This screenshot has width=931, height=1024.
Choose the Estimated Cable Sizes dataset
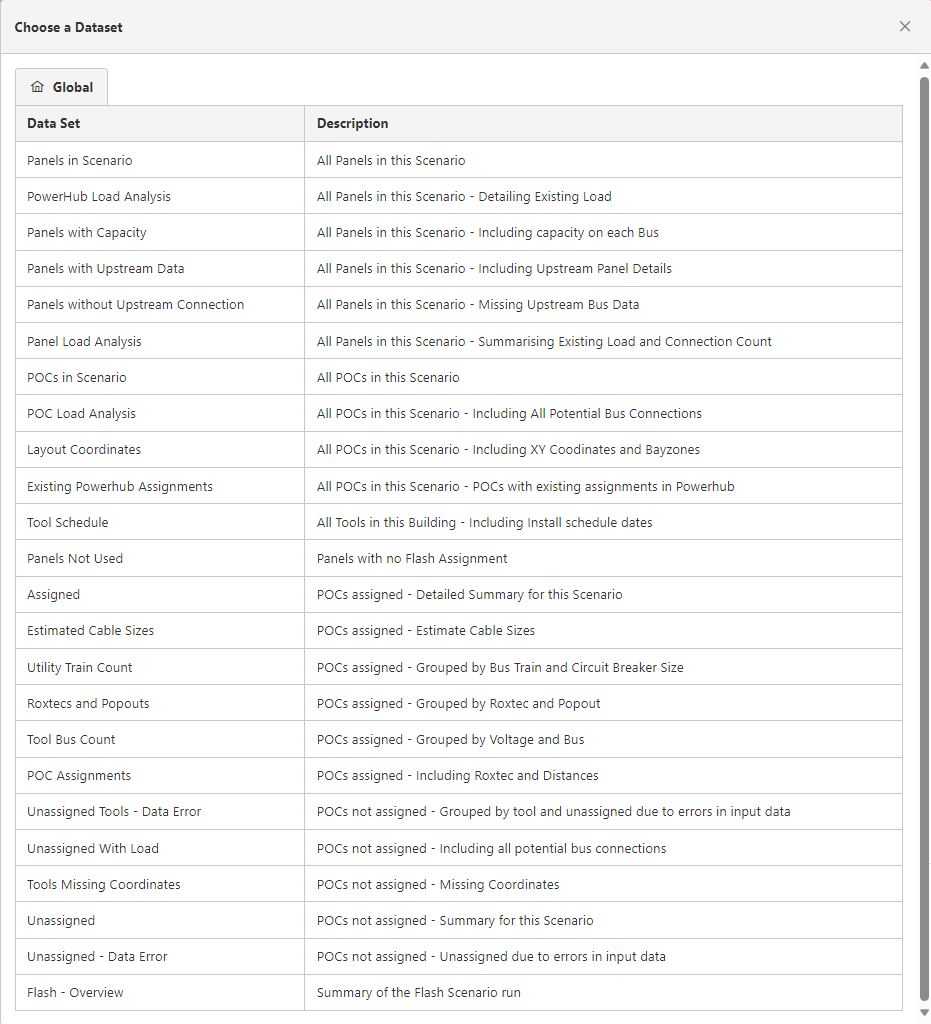pos(91,630)
